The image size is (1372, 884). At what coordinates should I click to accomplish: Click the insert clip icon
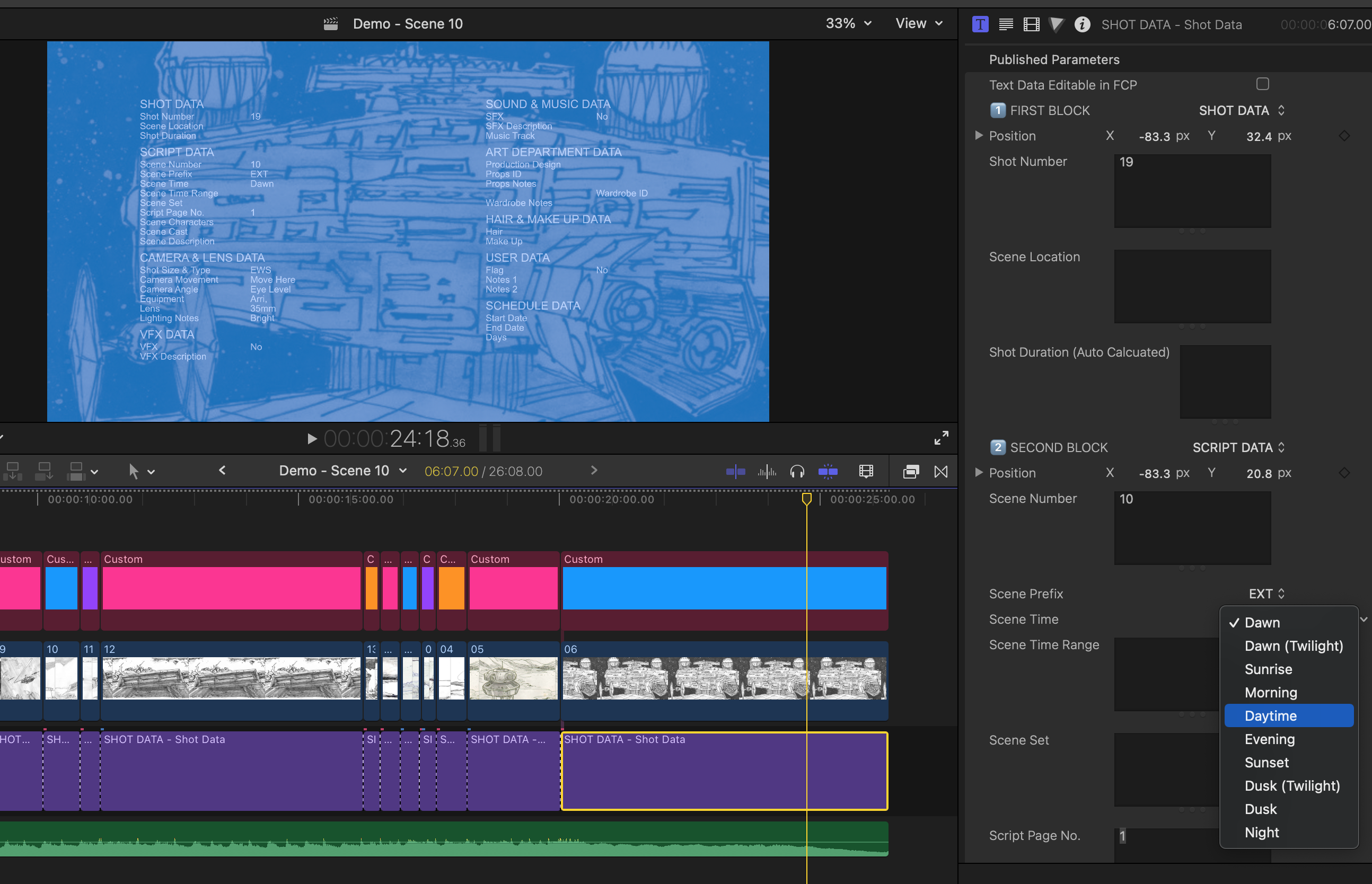(43, 471)
